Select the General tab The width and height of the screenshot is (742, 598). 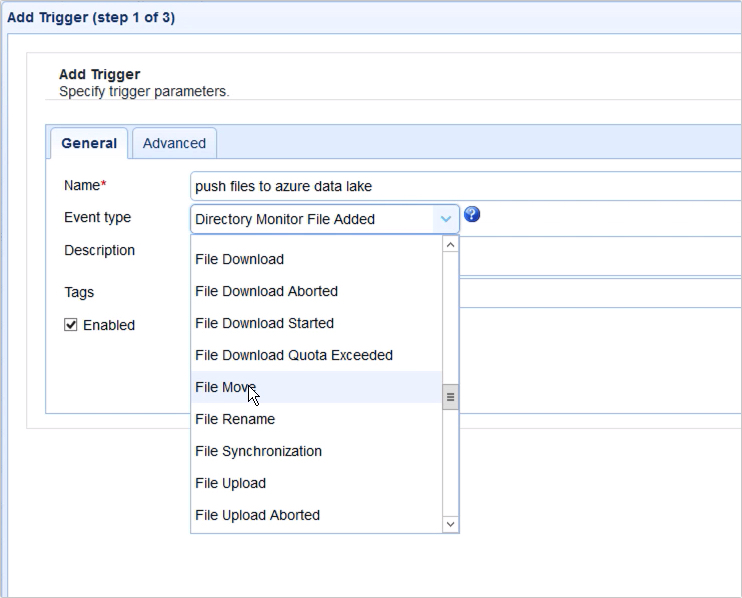[89, 143]
